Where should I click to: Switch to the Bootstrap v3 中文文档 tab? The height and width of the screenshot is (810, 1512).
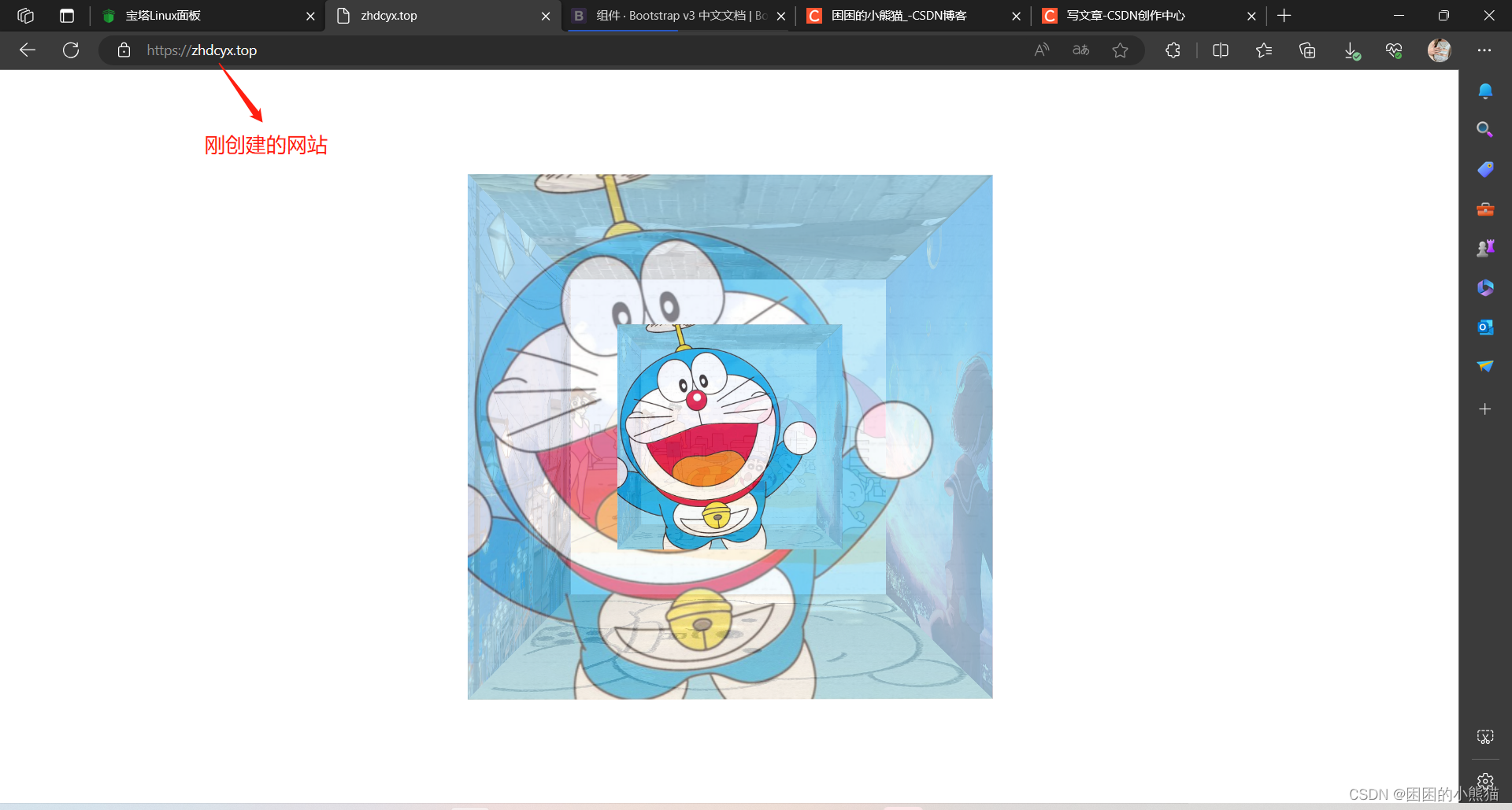pos(677,16)
